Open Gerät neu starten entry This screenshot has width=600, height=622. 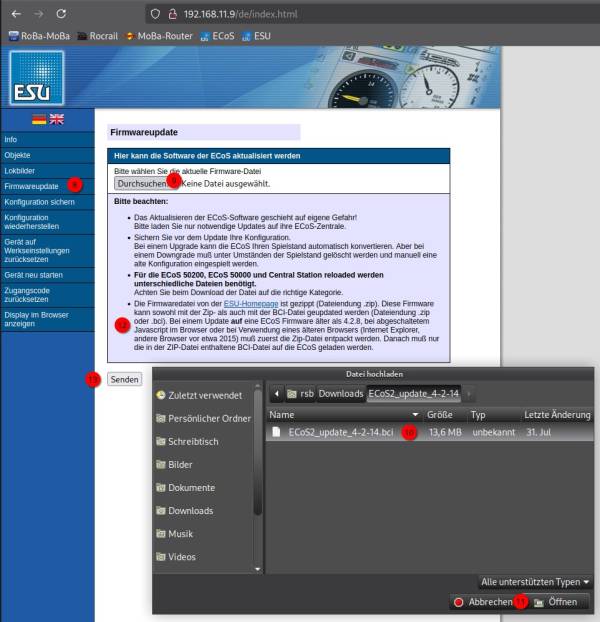(48, 275)
